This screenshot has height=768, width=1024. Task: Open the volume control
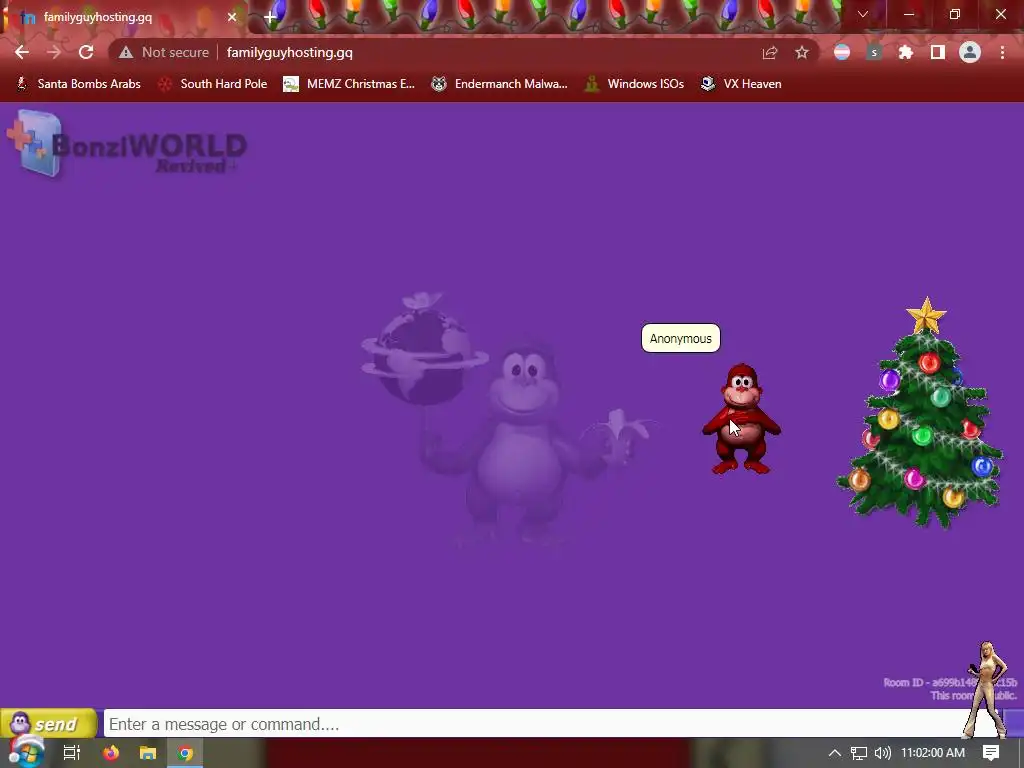(x=882, y=753)
